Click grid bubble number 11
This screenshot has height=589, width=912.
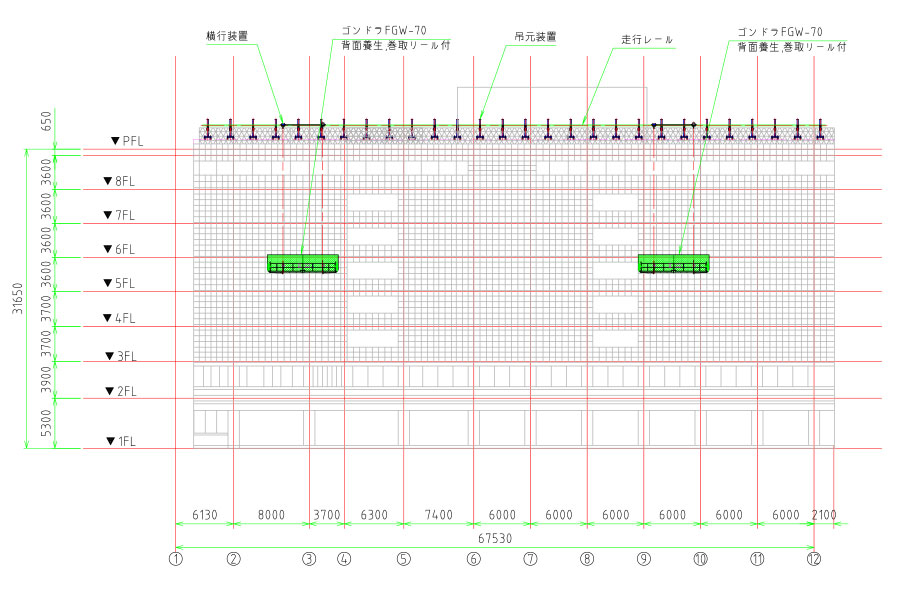tap(757, 559)
